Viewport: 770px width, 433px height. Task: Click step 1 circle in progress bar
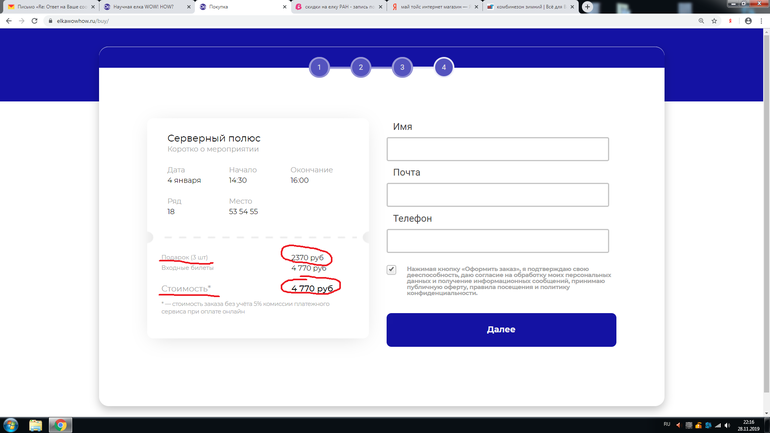pos(318,68)
